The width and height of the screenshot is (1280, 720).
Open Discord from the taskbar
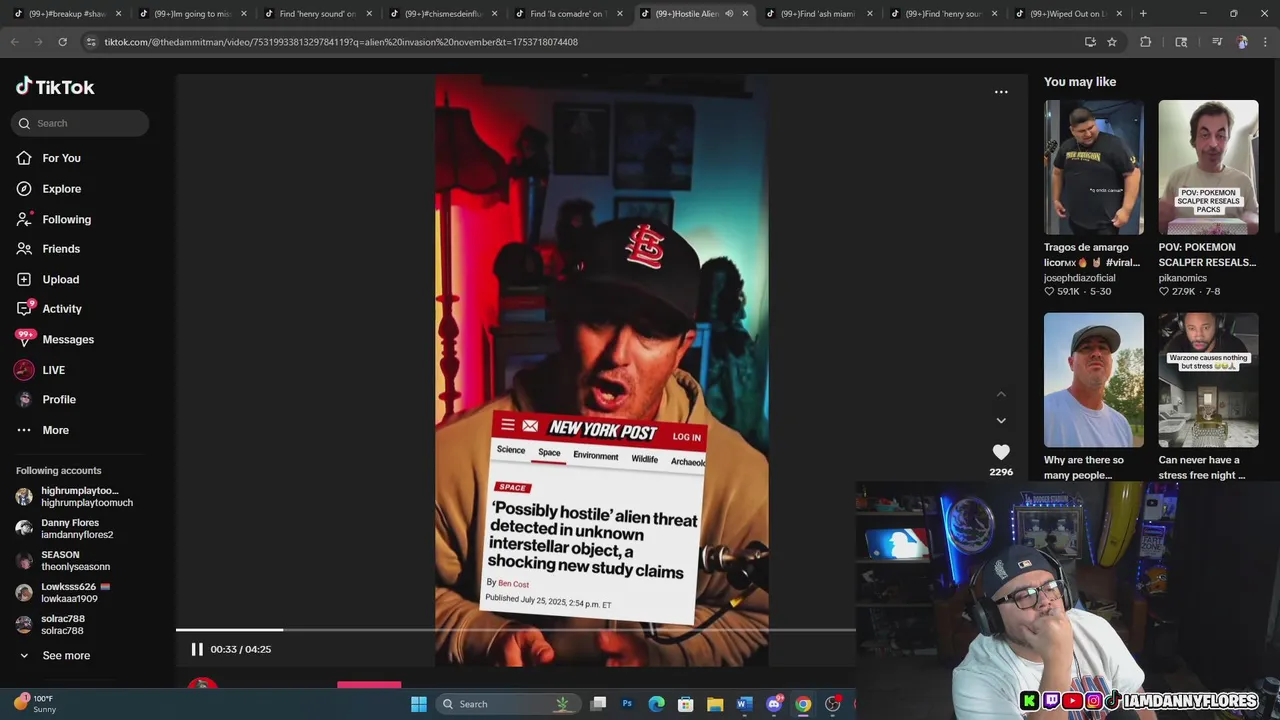(774, 704)
